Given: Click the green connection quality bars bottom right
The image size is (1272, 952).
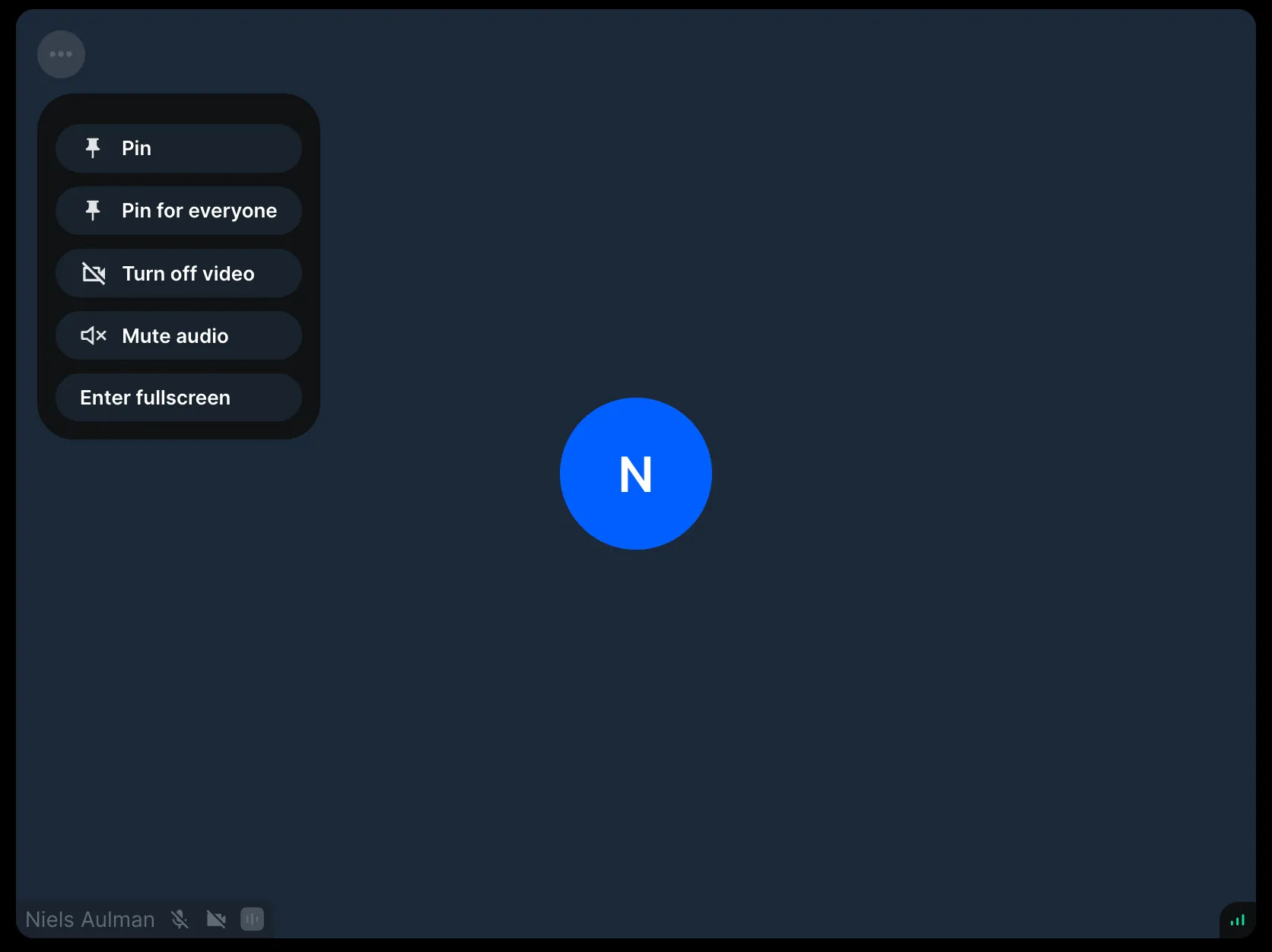Looking at the screenshot, I should click(x=1238, y=921).
